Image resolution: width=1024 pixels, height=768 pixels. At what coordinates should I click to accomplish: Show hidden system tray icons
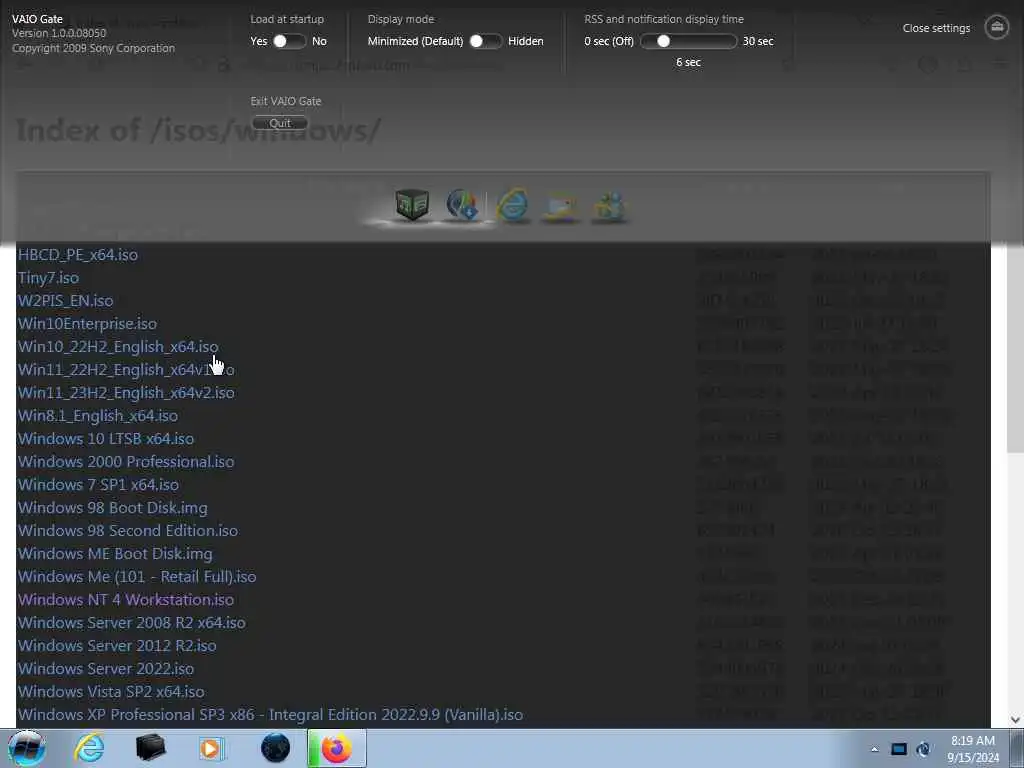point(874,749)
